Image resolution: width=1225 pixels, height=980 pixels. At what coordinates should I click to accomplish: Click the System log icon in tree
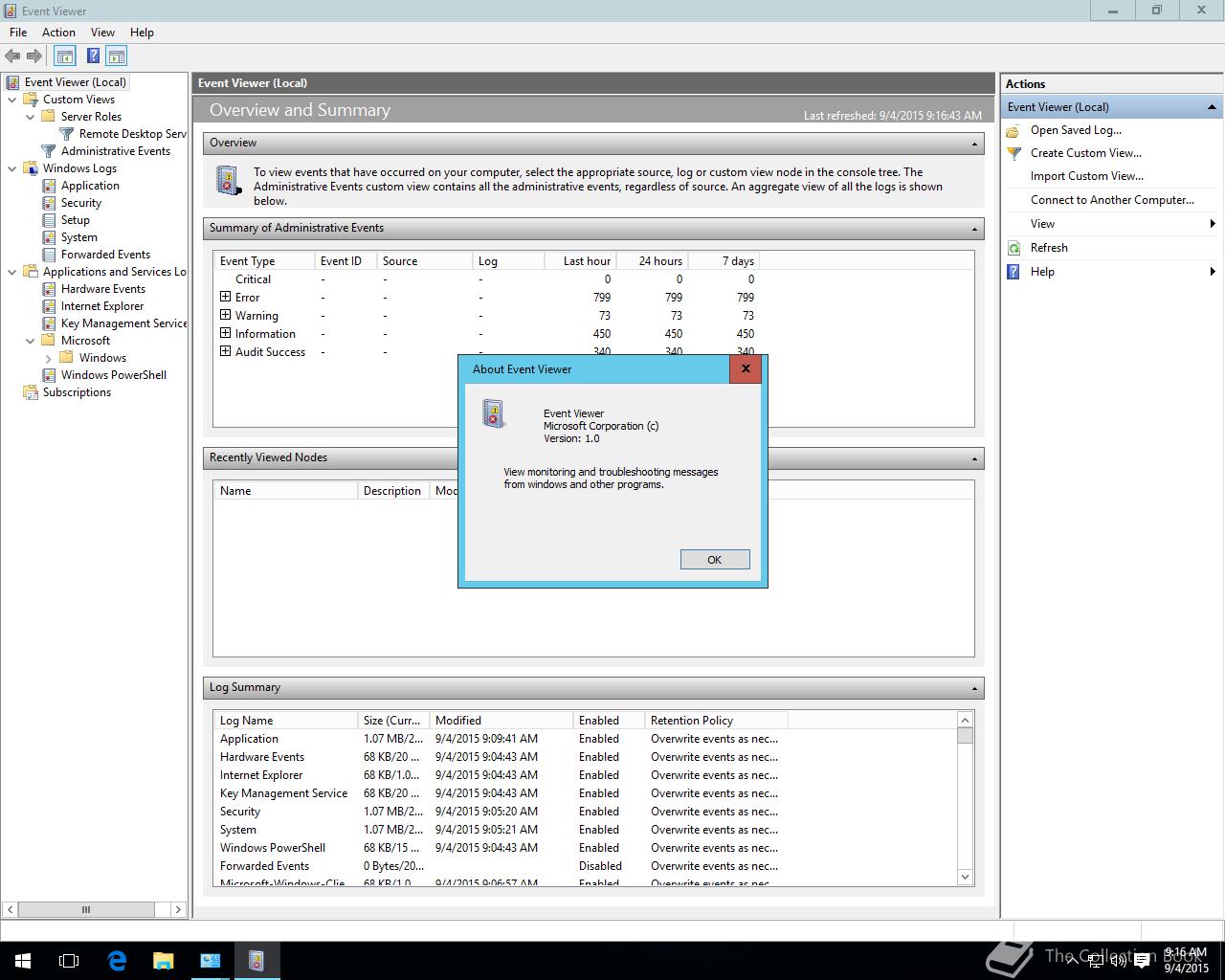(x=49, y=237)
